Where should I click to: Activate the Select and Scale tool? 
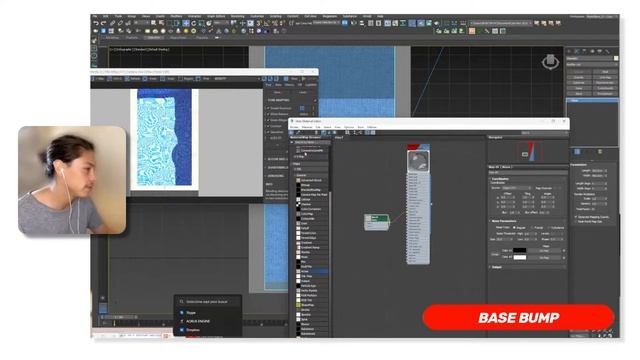[x=202, y=23]
